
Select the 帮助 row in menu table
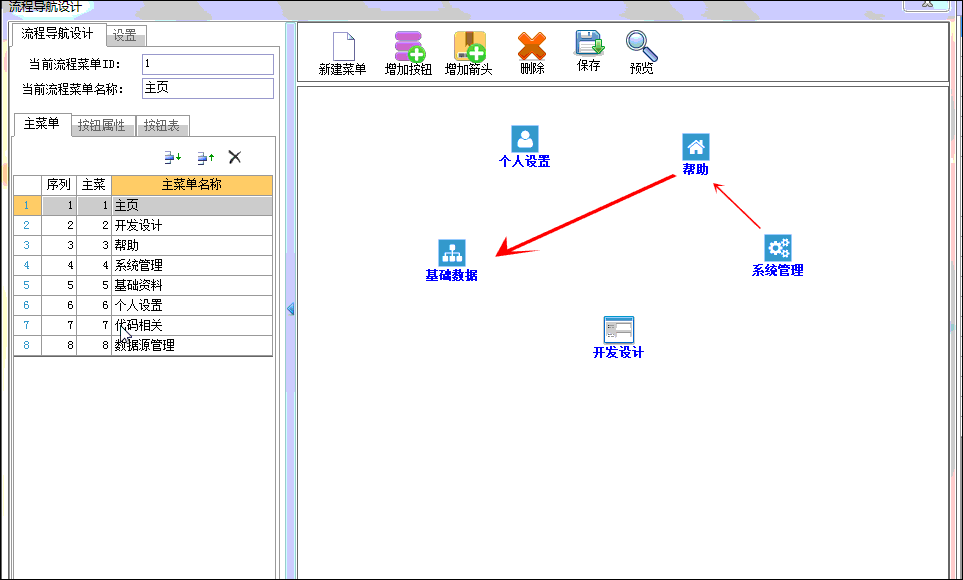[x=143, y=245]
